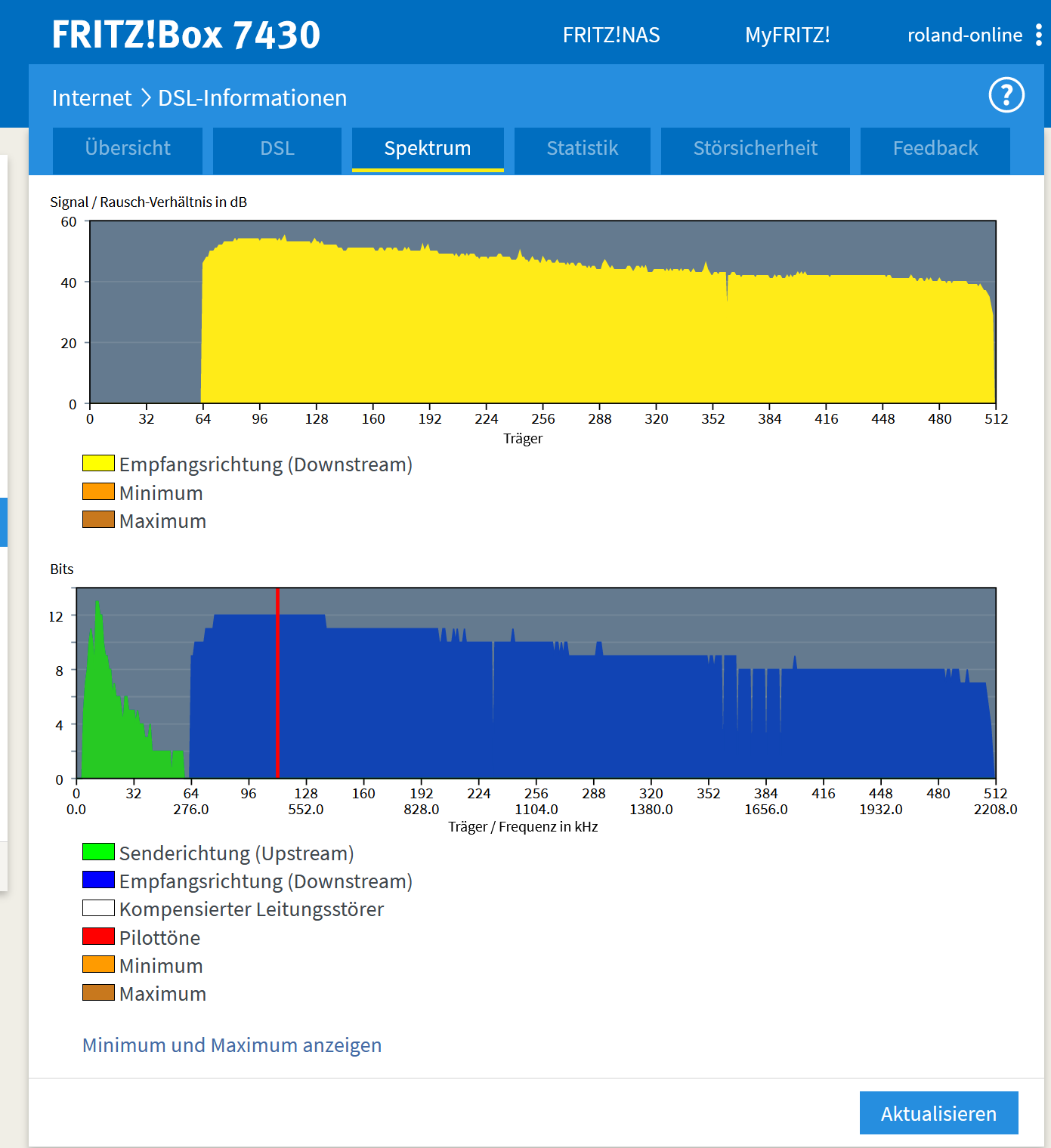The width and height of the screenshot is (1051, 1148).
Task: Click the FRITZ!Box 7430 logo
Action: pos(186,35)
